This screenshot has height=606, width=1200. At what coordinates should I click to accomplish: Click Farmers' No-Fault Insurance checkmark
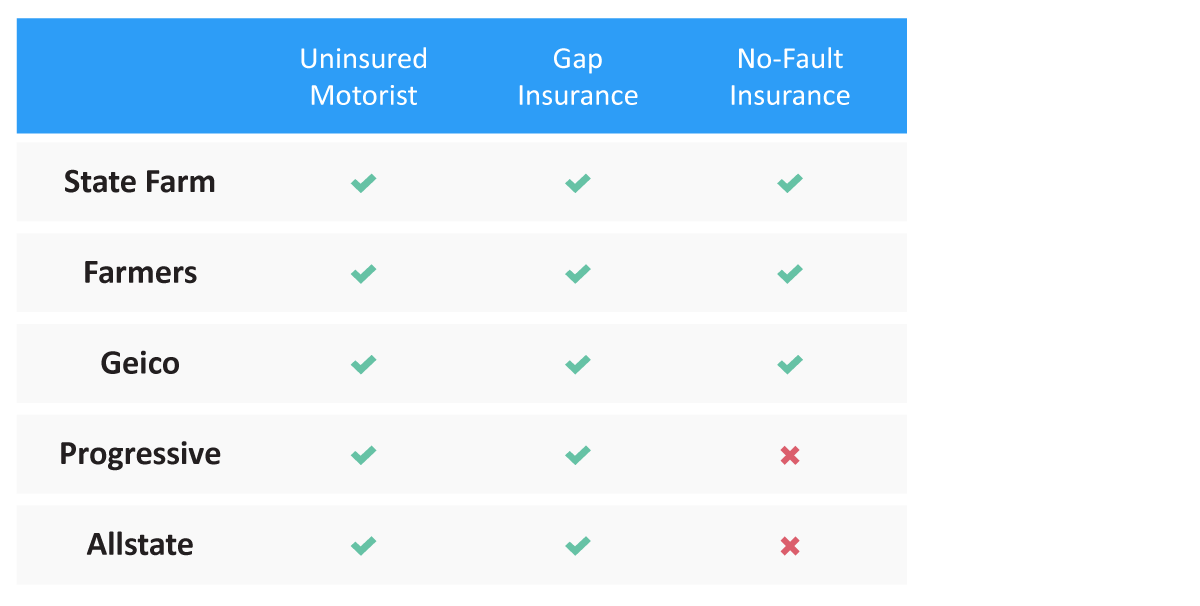click(790, 273)
